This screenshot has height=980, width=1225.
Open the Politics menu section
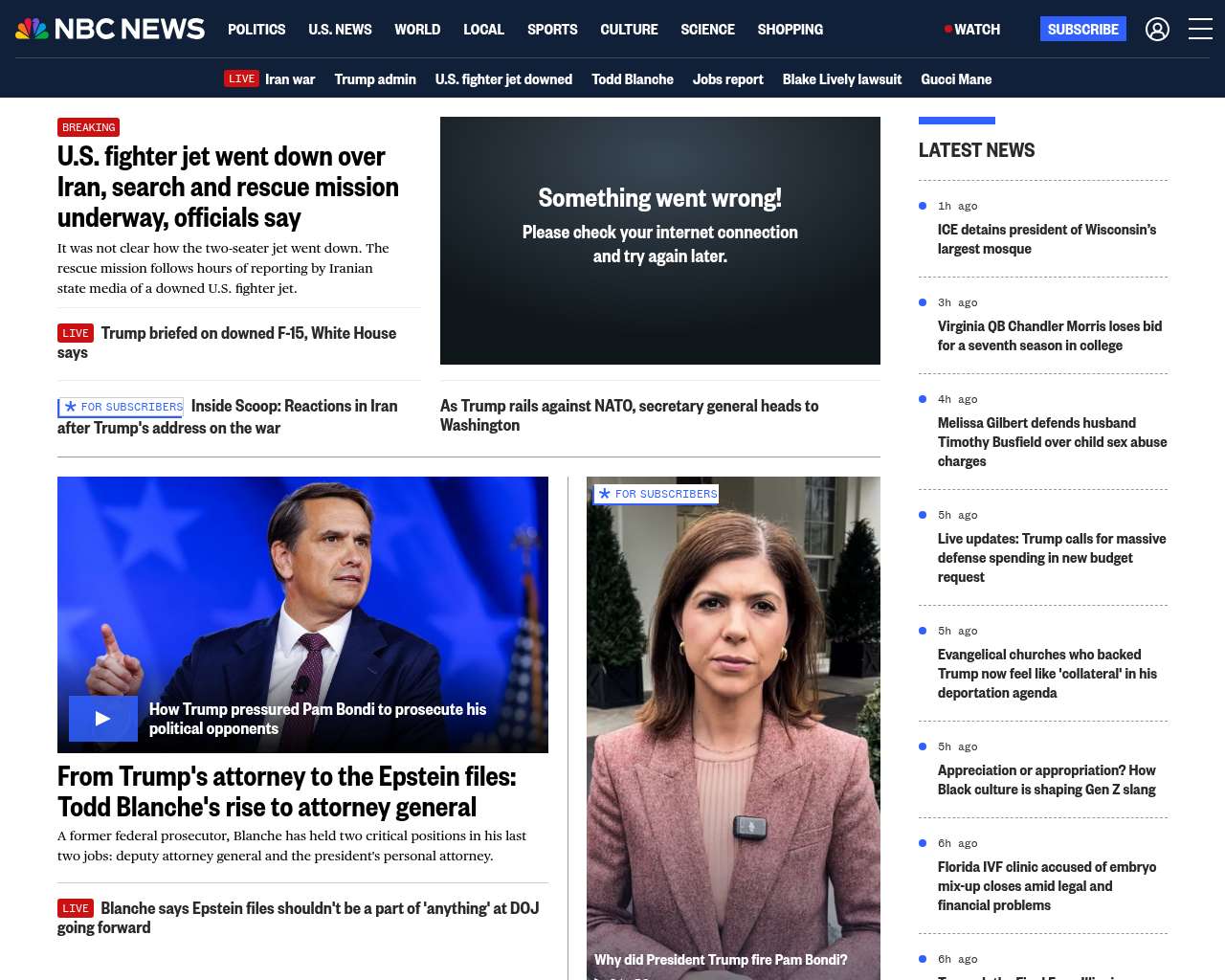point(256,30)
